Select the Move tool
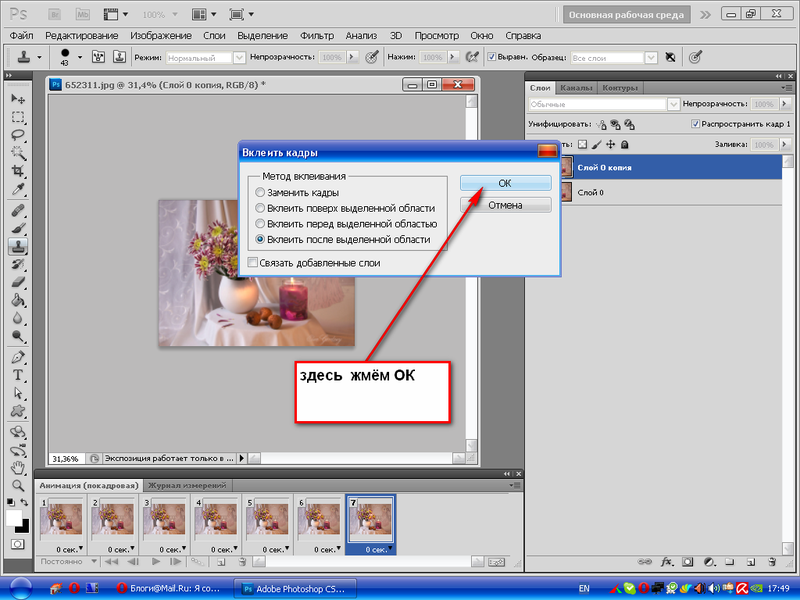The image size is (800, 600). [18, 98]
